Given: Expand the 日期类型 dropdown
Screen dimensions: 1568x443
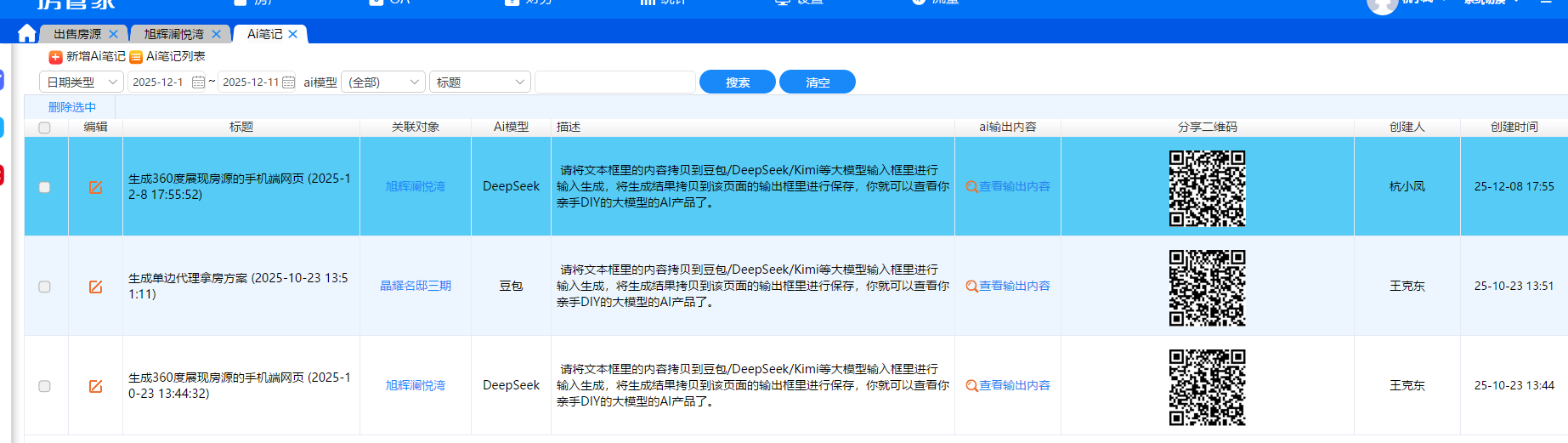Looking at the screenshot, I should 82,82.
